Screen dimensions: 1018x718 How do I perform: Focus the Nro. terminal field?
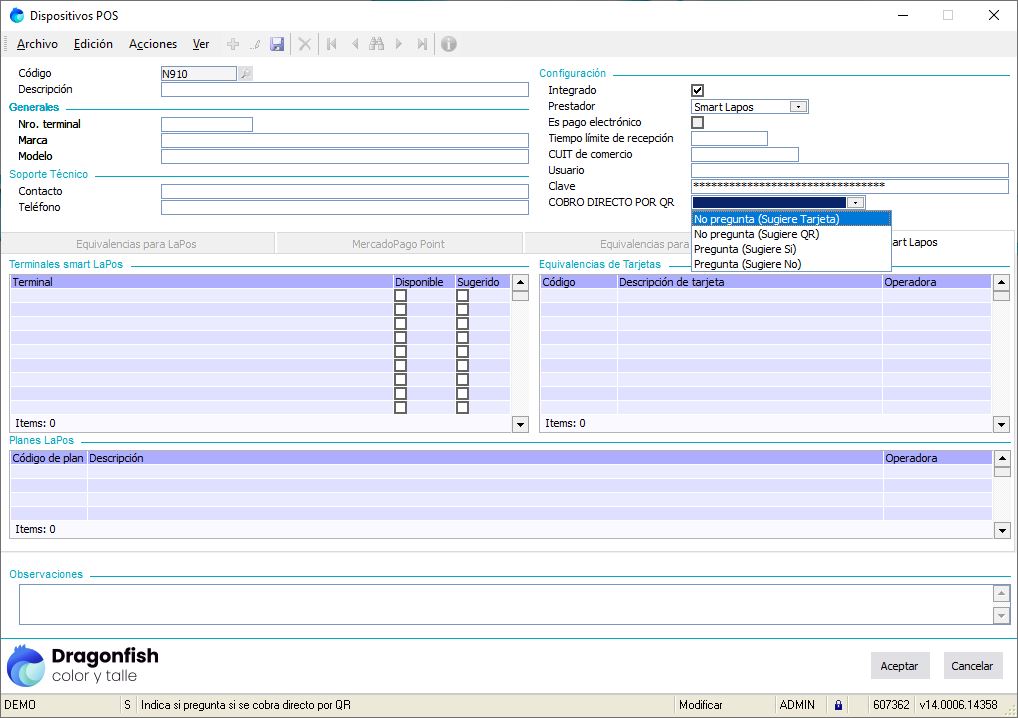[x=206, y=125]
